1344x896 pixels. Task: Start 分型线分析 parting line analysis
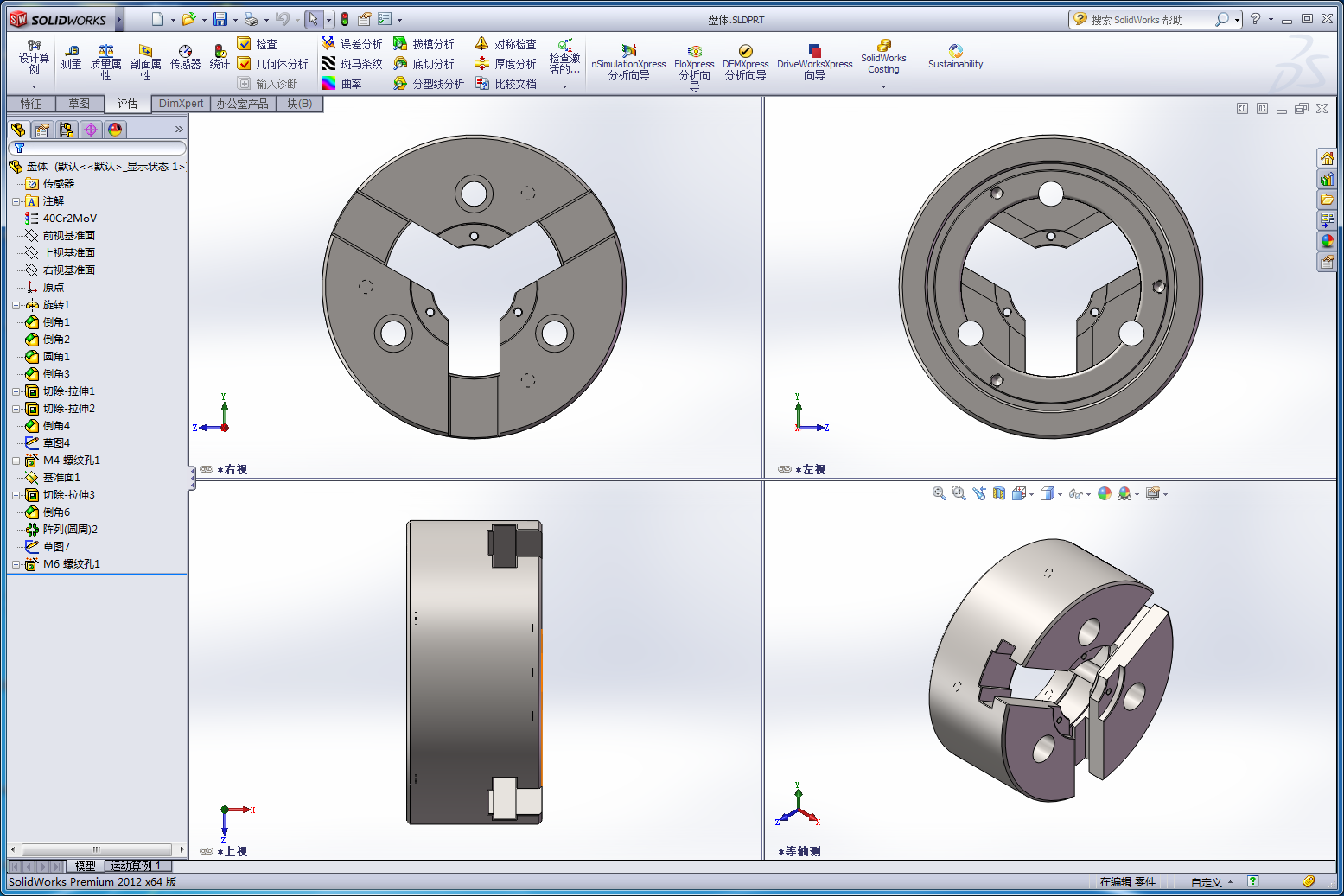click(429, 84)
